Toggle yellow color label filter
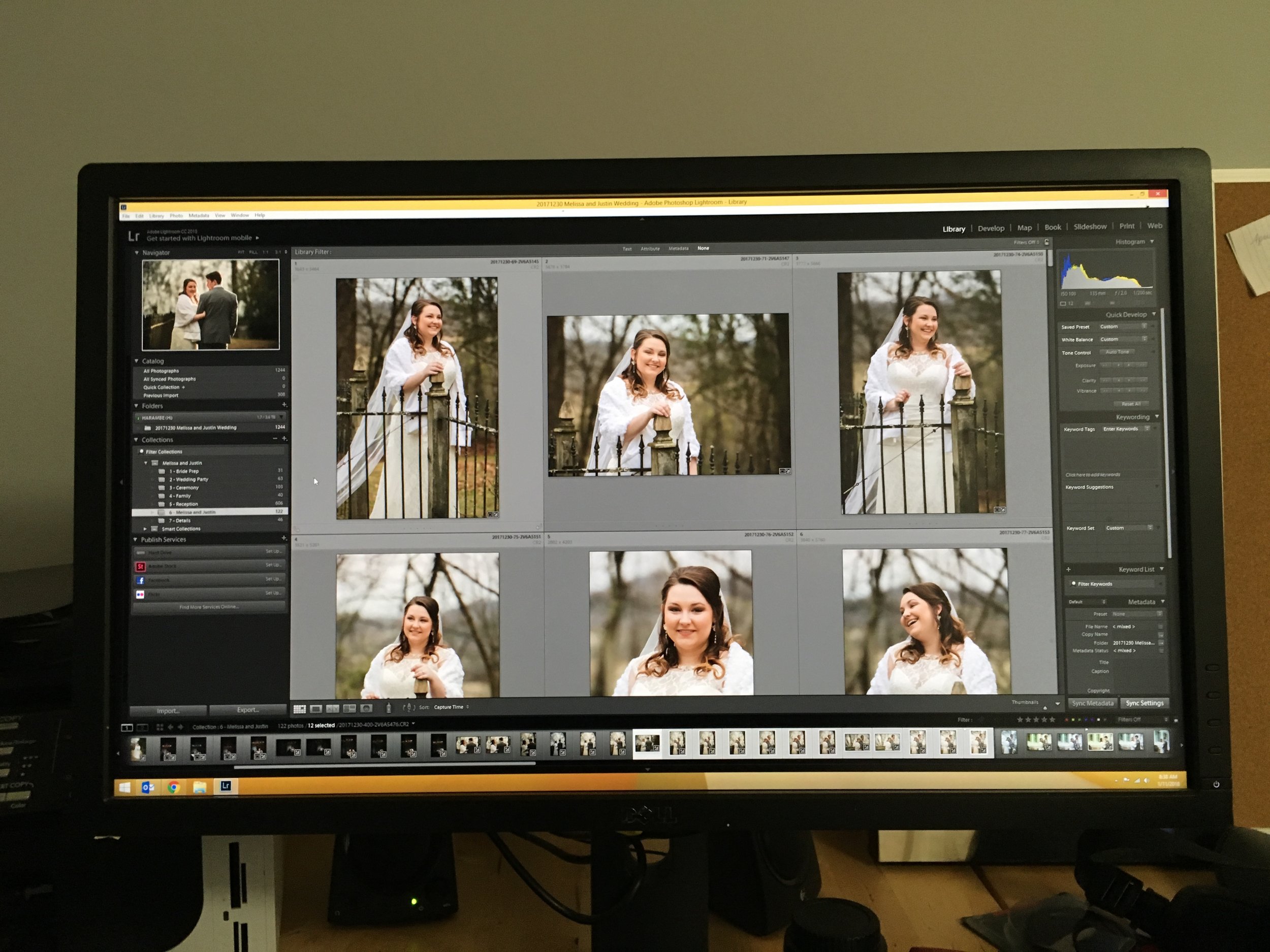This screenshot has height=952, width=1270. pyautogui.click(x=1072, y=719)
